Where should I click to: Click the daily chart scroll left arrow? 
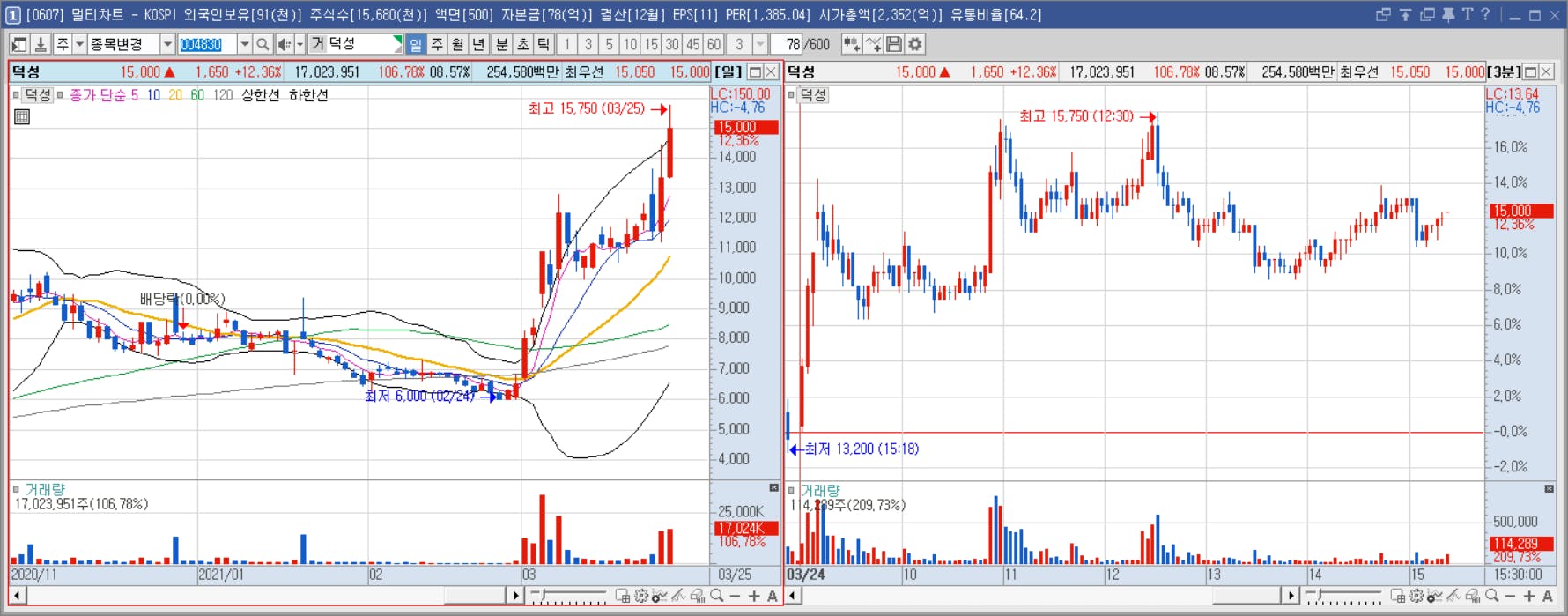pyautogui.click(x=18, y=596)
